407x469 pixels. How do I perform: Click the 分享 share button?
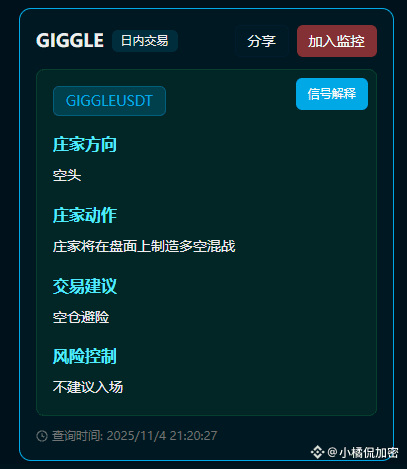261,41
